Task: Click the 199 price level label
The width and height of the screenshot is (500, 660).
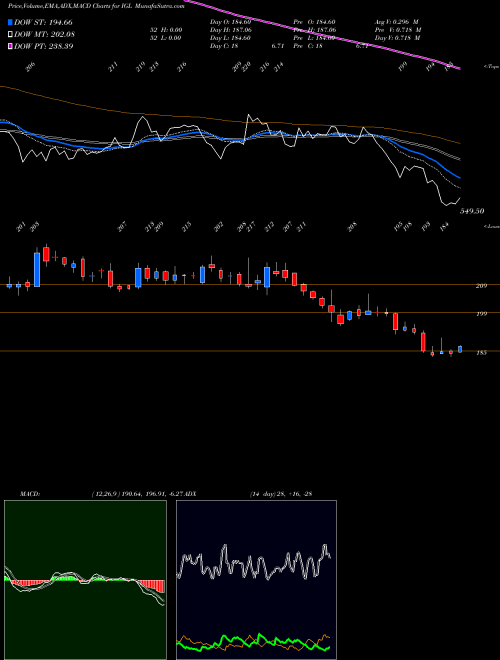Action: [481, 314]
